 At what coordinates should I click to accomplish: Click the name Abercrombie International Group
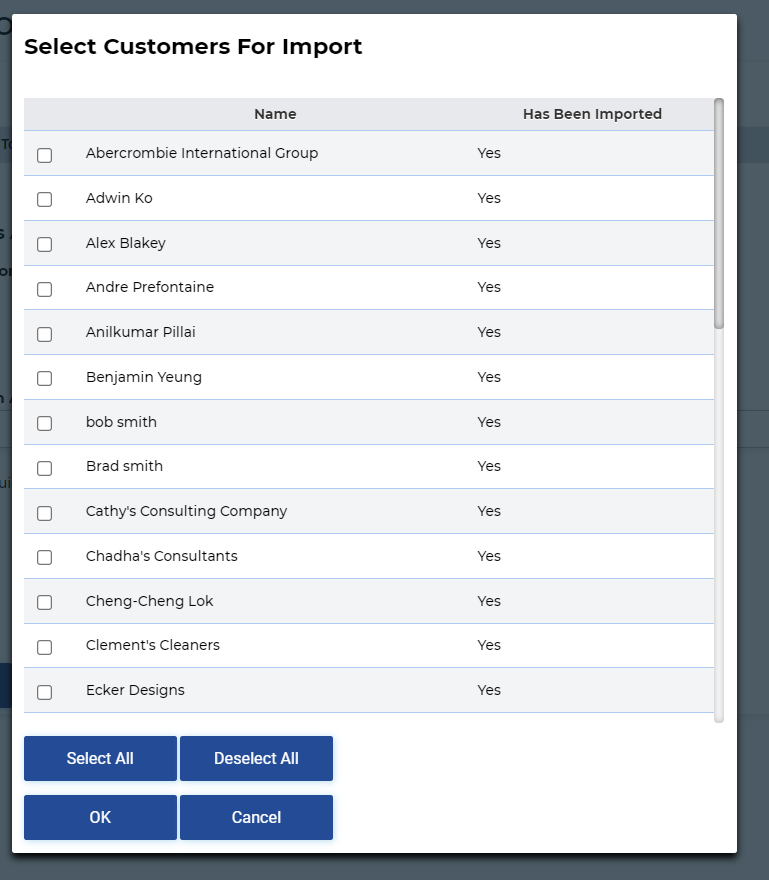tap(202, 153)
